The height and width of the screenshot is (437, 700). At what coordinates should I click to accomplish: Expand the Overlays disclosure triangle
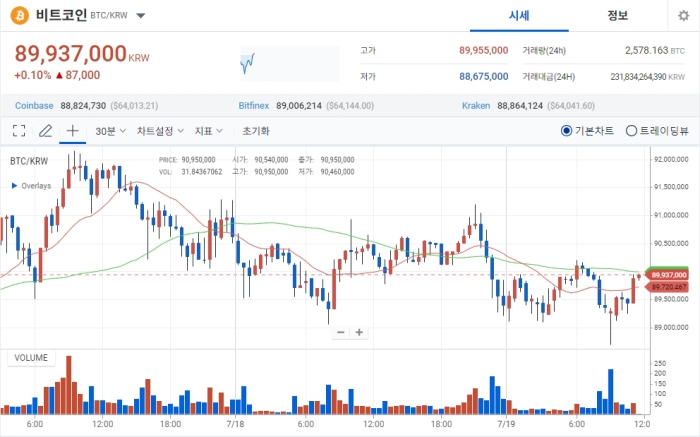[13, 185]
